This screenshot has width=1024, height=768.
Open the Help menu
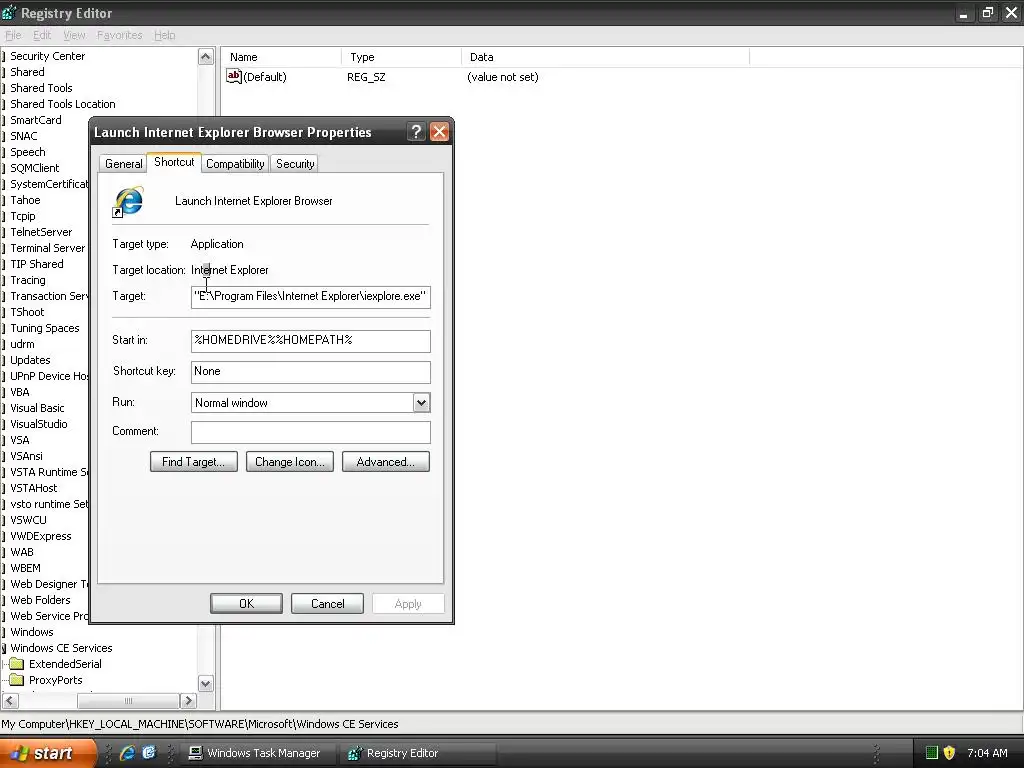click(165, 35)
